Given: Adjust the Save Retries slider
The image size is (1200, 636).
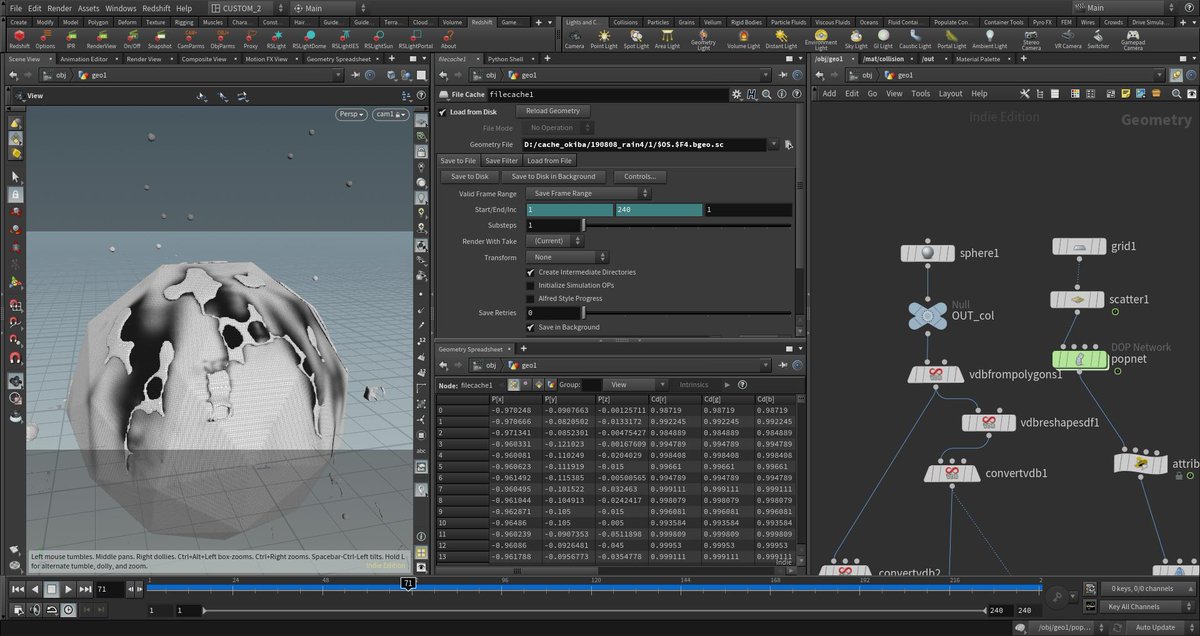Looking at the screenshot, I should click(x=688, y=313).
